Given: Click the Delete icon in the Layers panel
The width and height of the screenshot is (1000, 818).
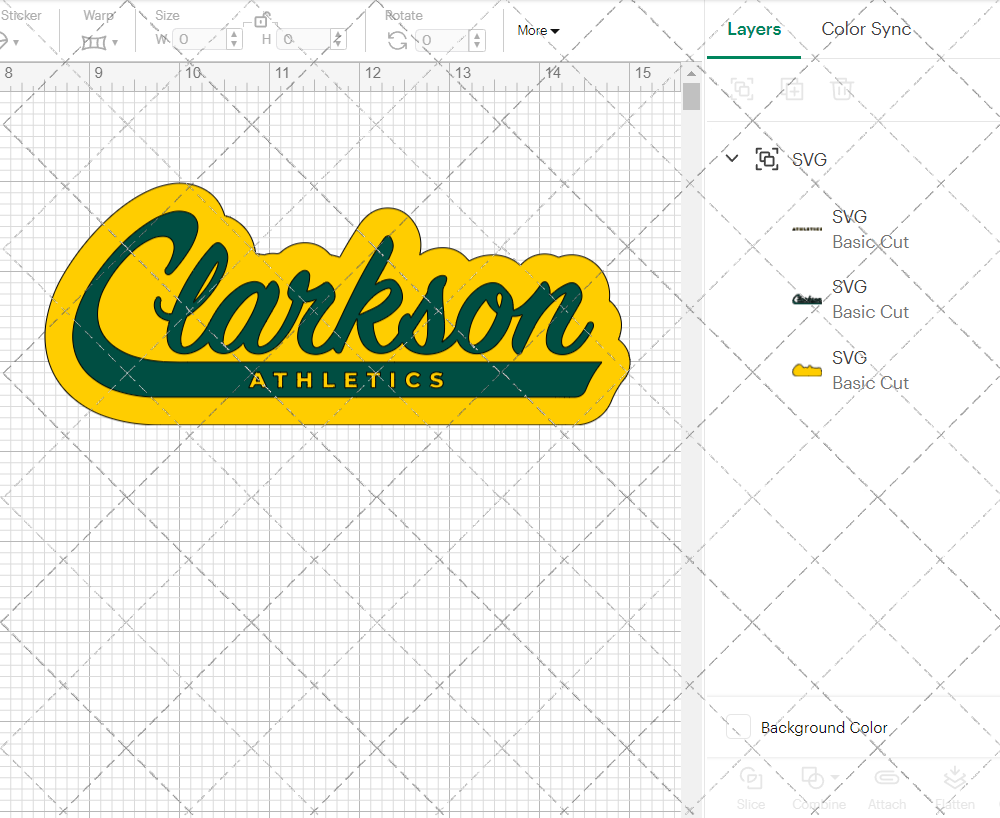Looking at the screenshot, I should [842, 89].
